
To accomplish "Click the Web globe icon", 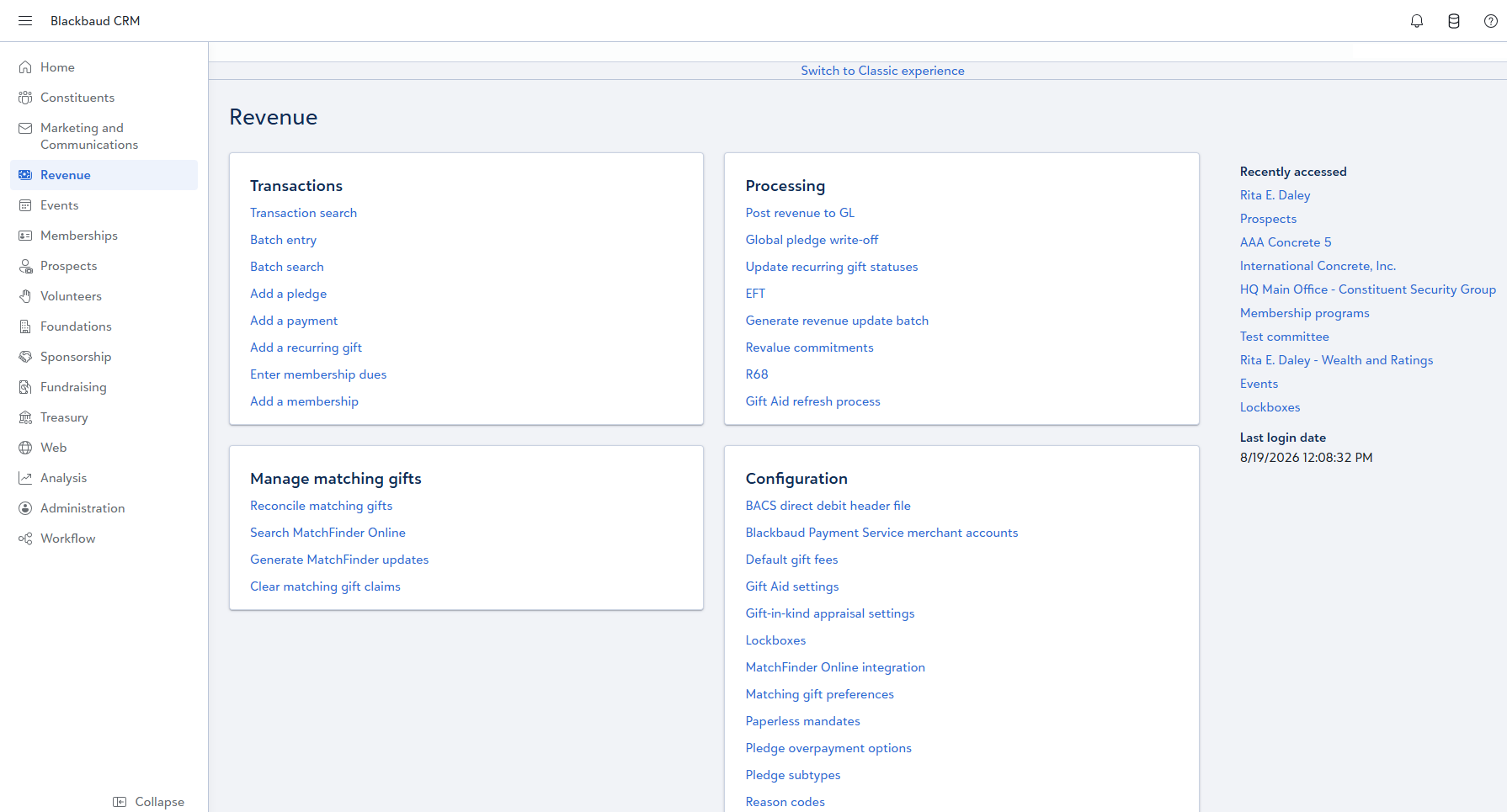I will click(x=25, y=448).
